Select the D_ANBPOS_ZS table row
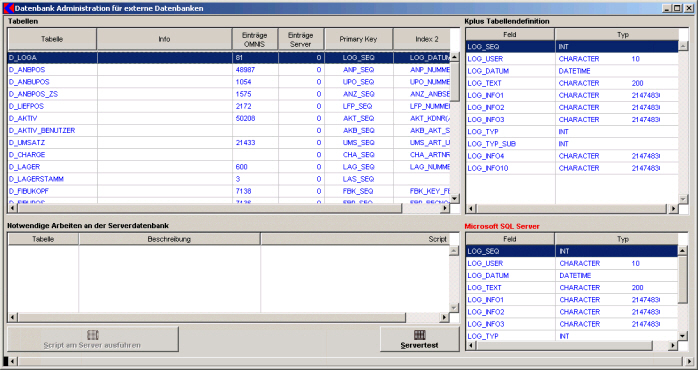Image resolution: width=698 pixels, height=370 pixels. 229,94
